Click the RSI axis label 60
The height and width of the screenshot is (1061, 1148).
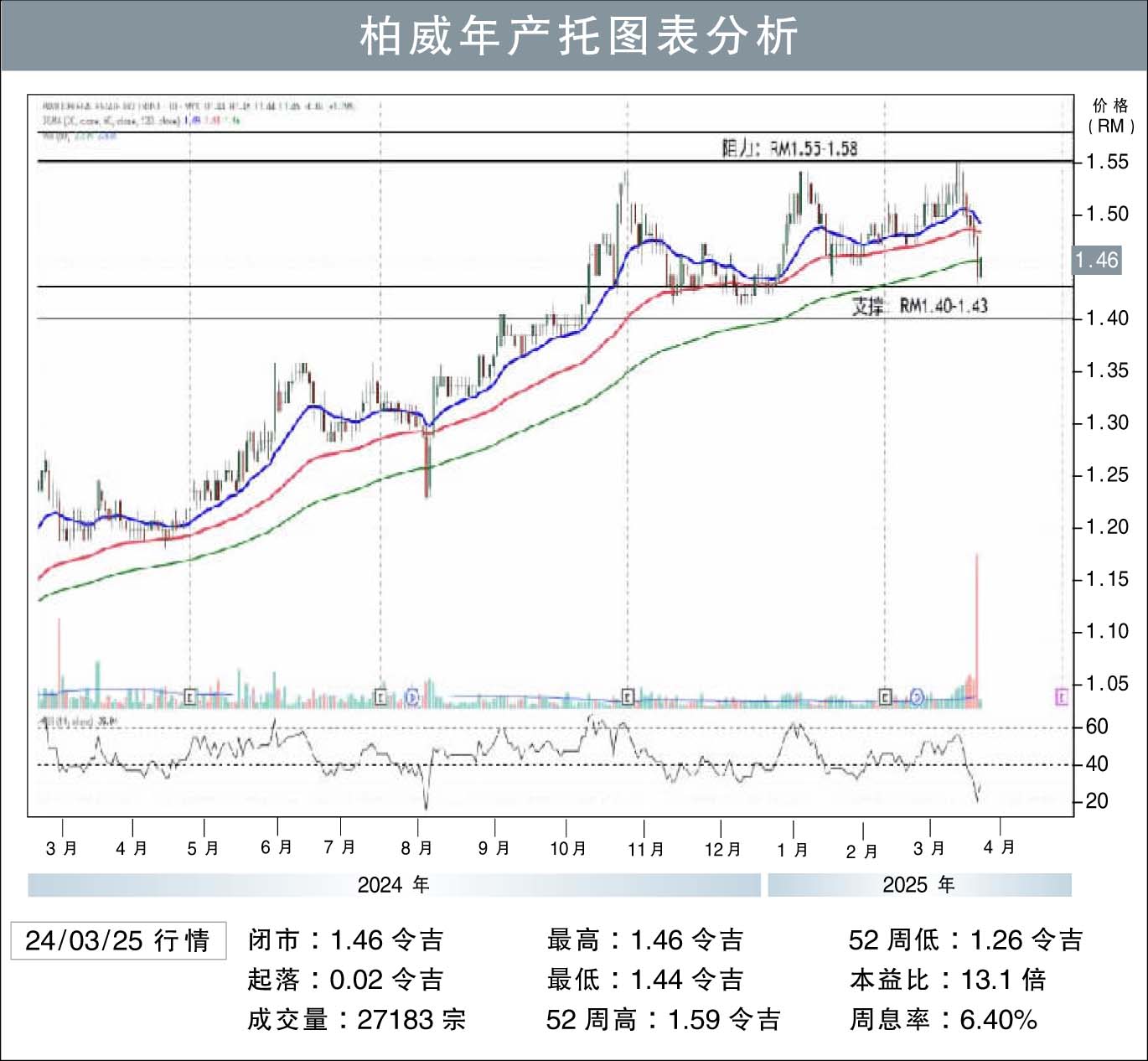[1097, 727]
